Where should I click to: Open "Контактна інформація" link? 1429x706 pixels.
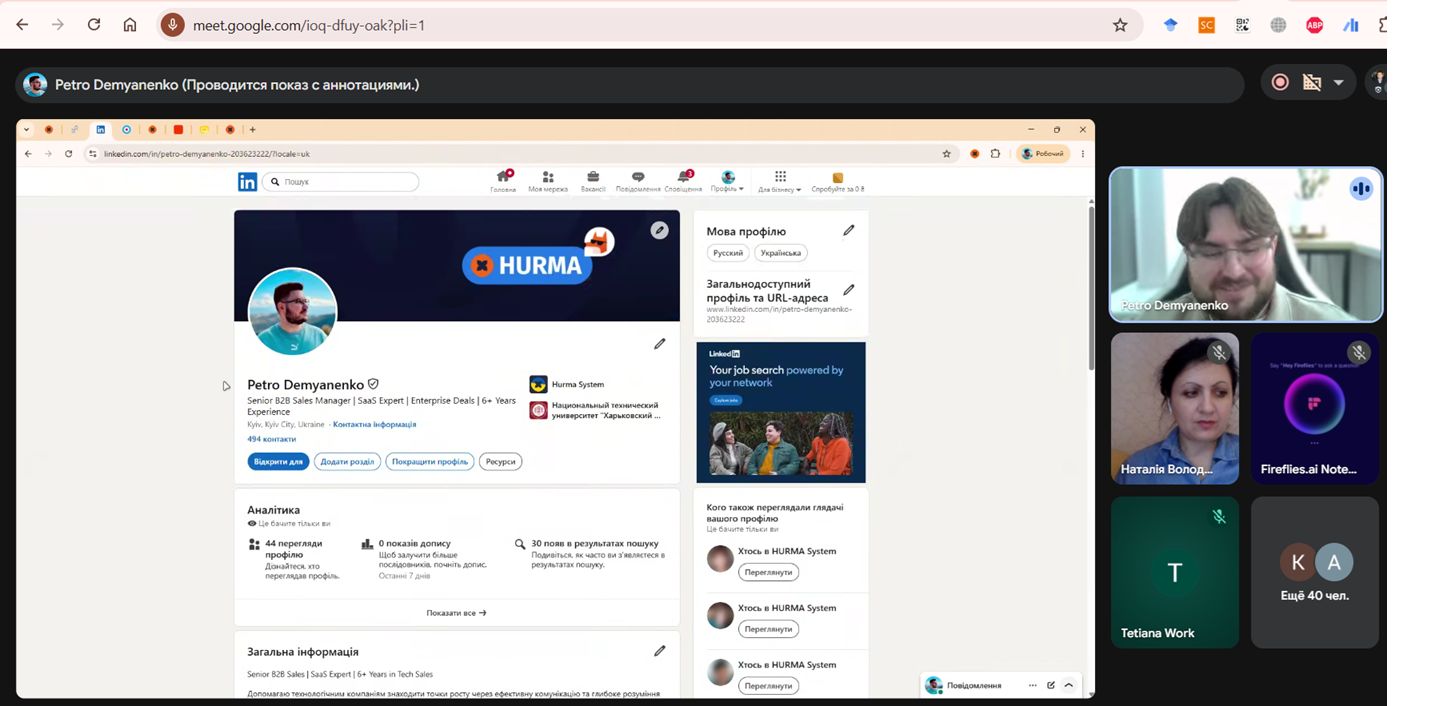pos(374,424)
